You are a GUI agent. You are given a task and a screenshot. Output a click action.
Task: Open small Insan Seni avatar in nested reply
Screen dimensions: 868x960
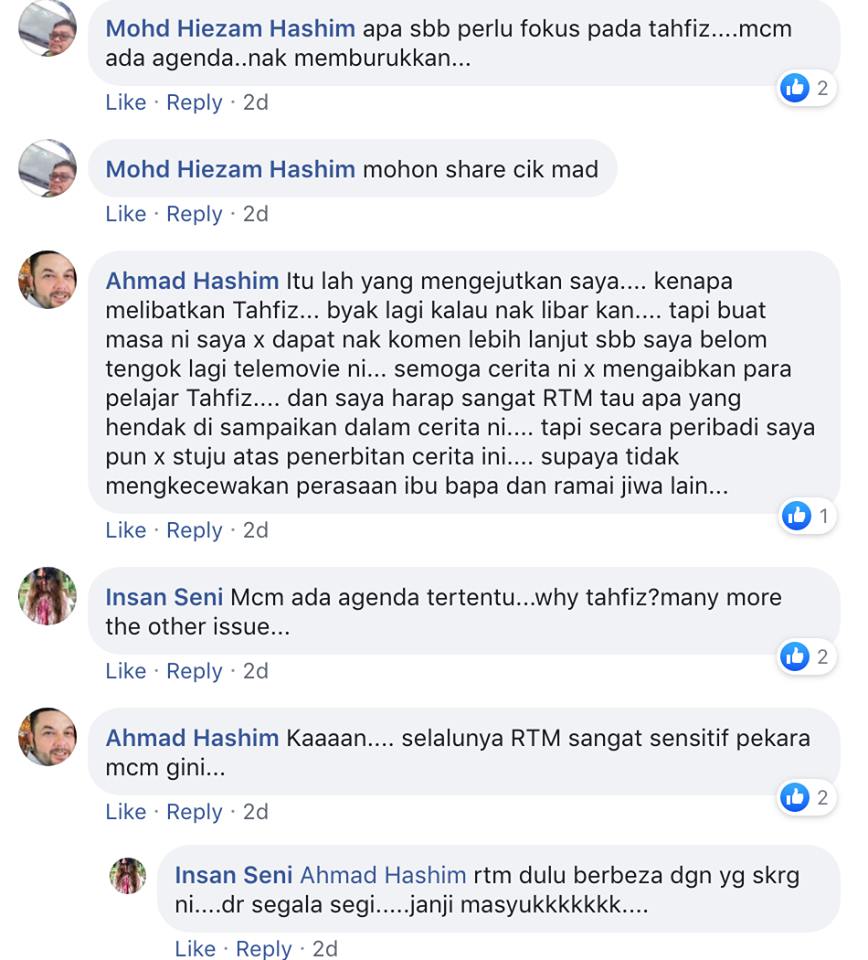[128, 876]
